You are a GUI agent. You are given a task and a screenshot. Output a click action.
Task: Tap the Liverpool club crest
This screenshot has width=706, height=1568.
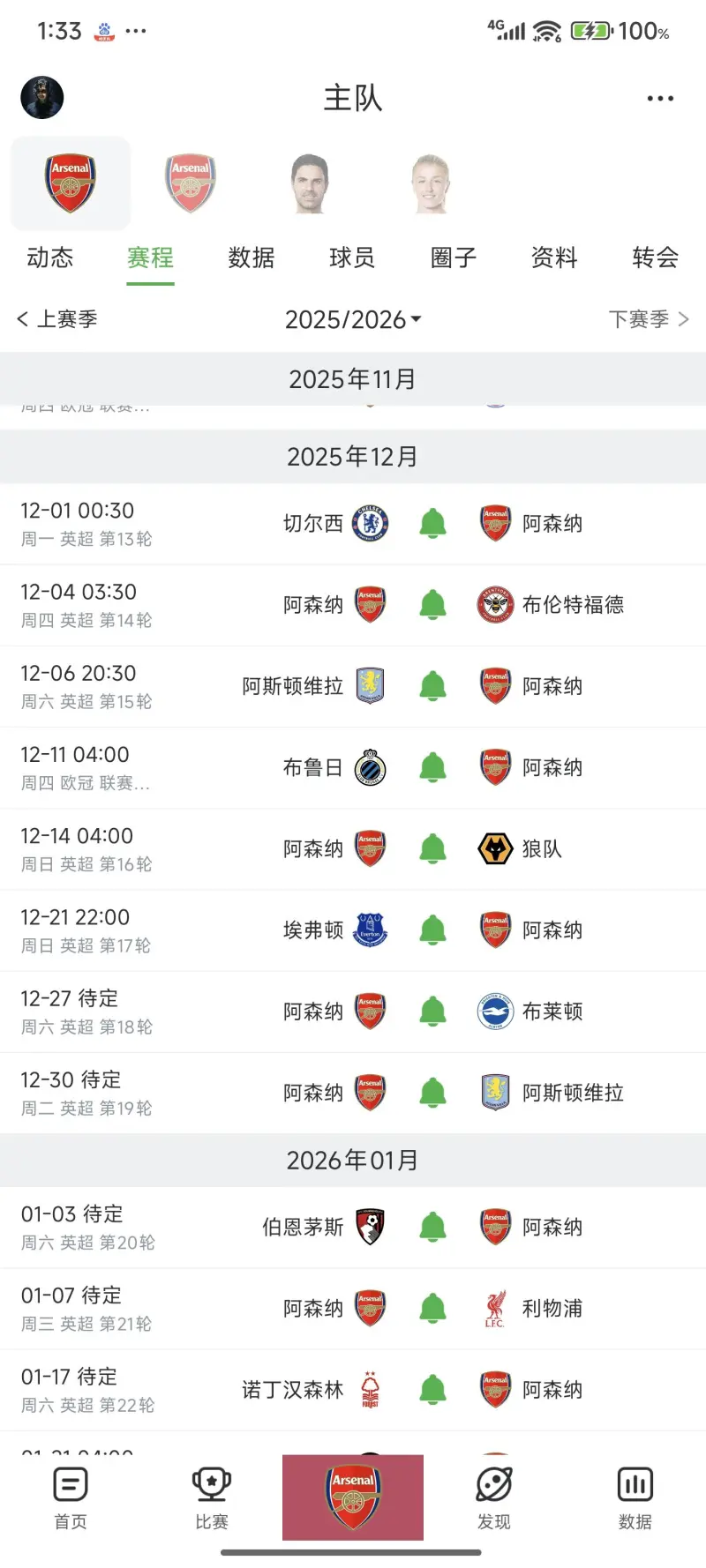tap(495, 1308)
